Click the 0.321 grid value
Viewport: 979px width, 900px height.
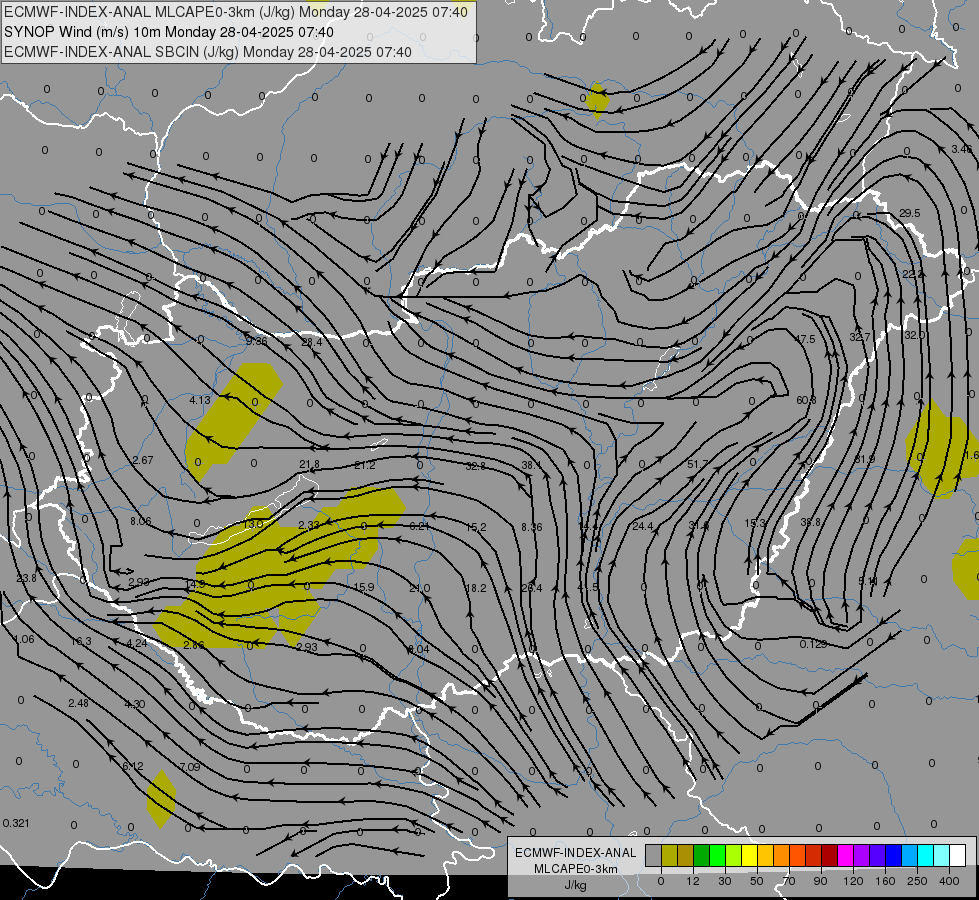16,823
